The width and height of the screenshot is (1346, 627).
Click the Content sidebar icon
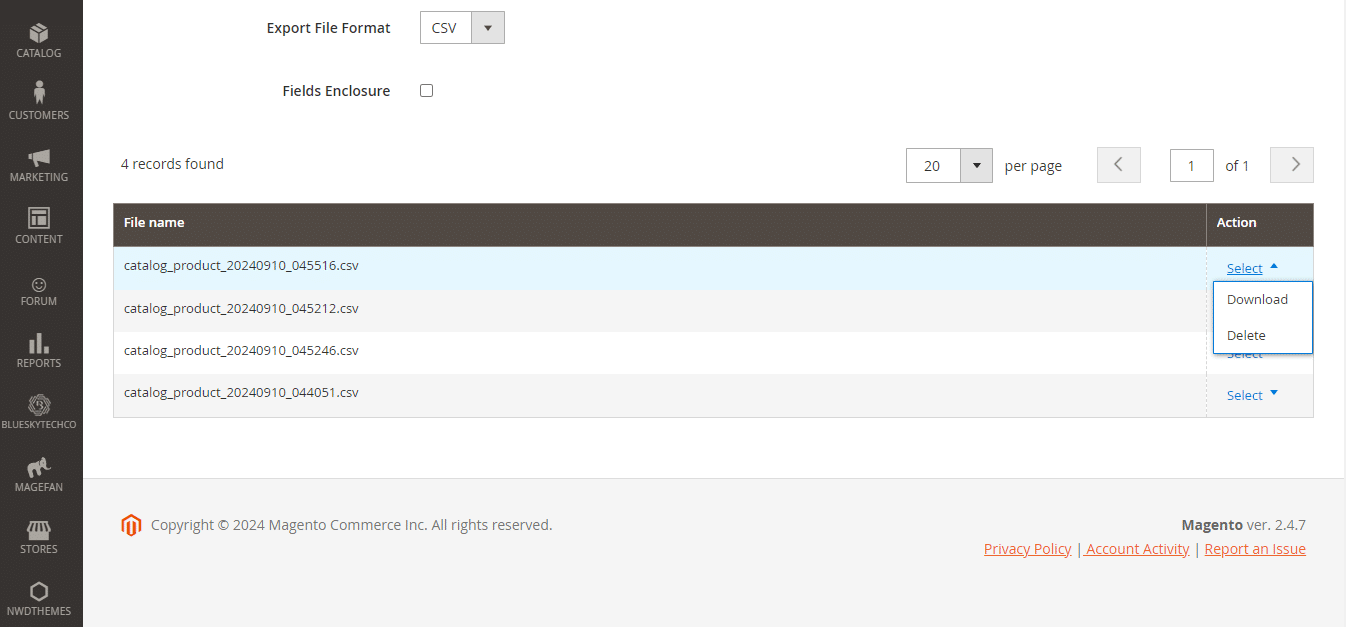[x=40, y=224]
